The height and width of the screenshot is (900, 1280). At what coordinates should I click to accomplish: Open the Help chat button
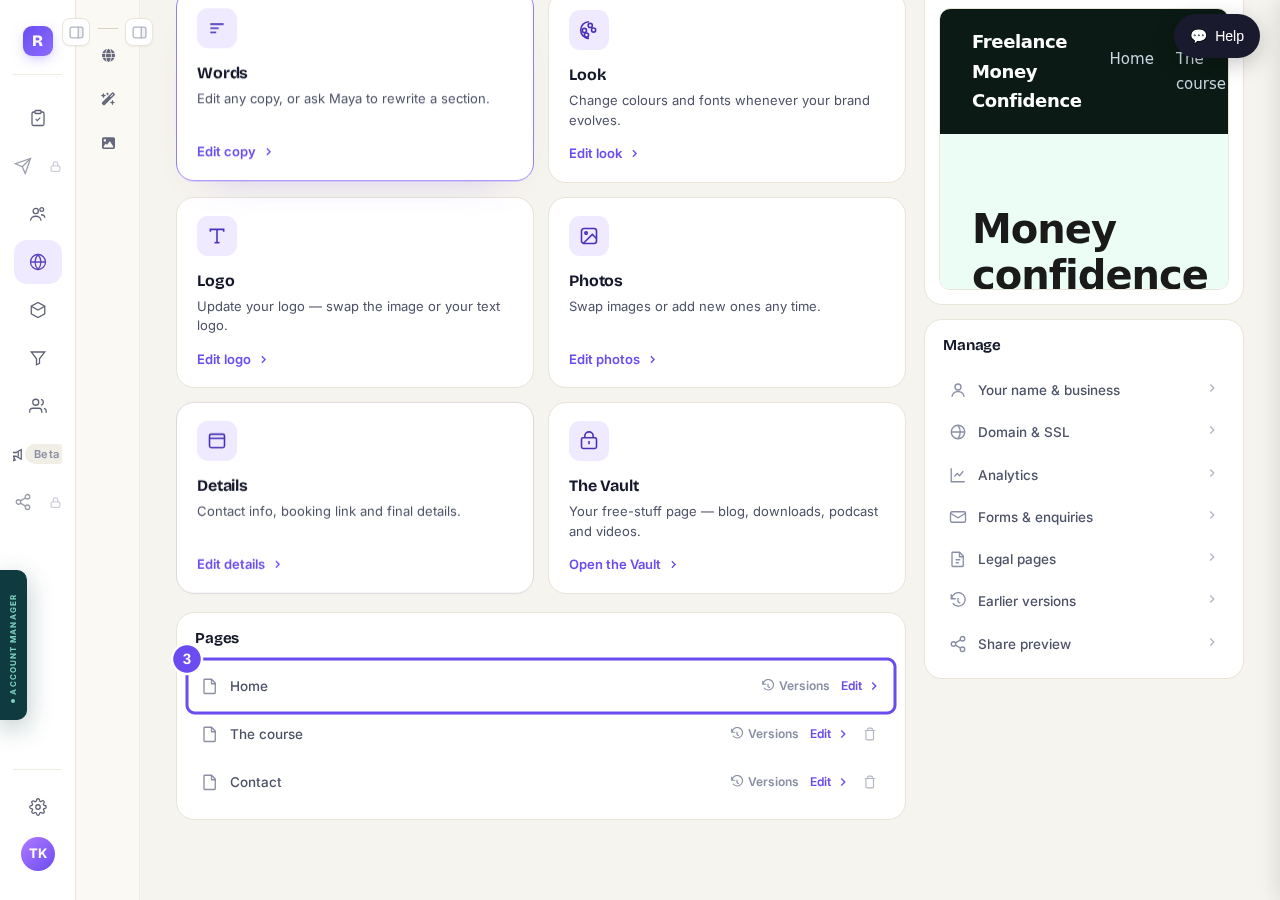(x=1217, y=36)
